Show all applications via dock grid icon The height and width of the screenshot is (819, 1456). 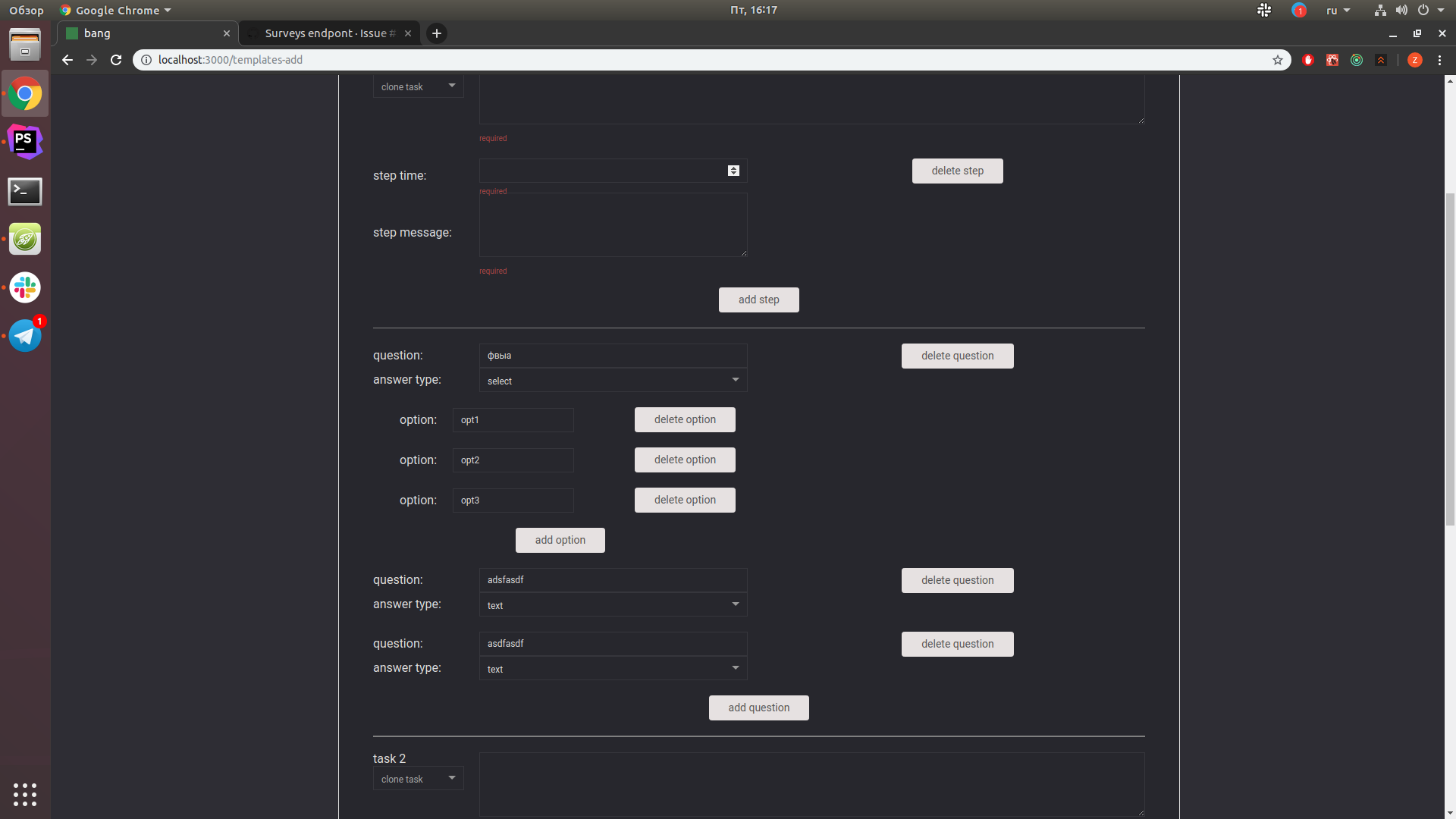pyautogui.click(x=25, y=794)
